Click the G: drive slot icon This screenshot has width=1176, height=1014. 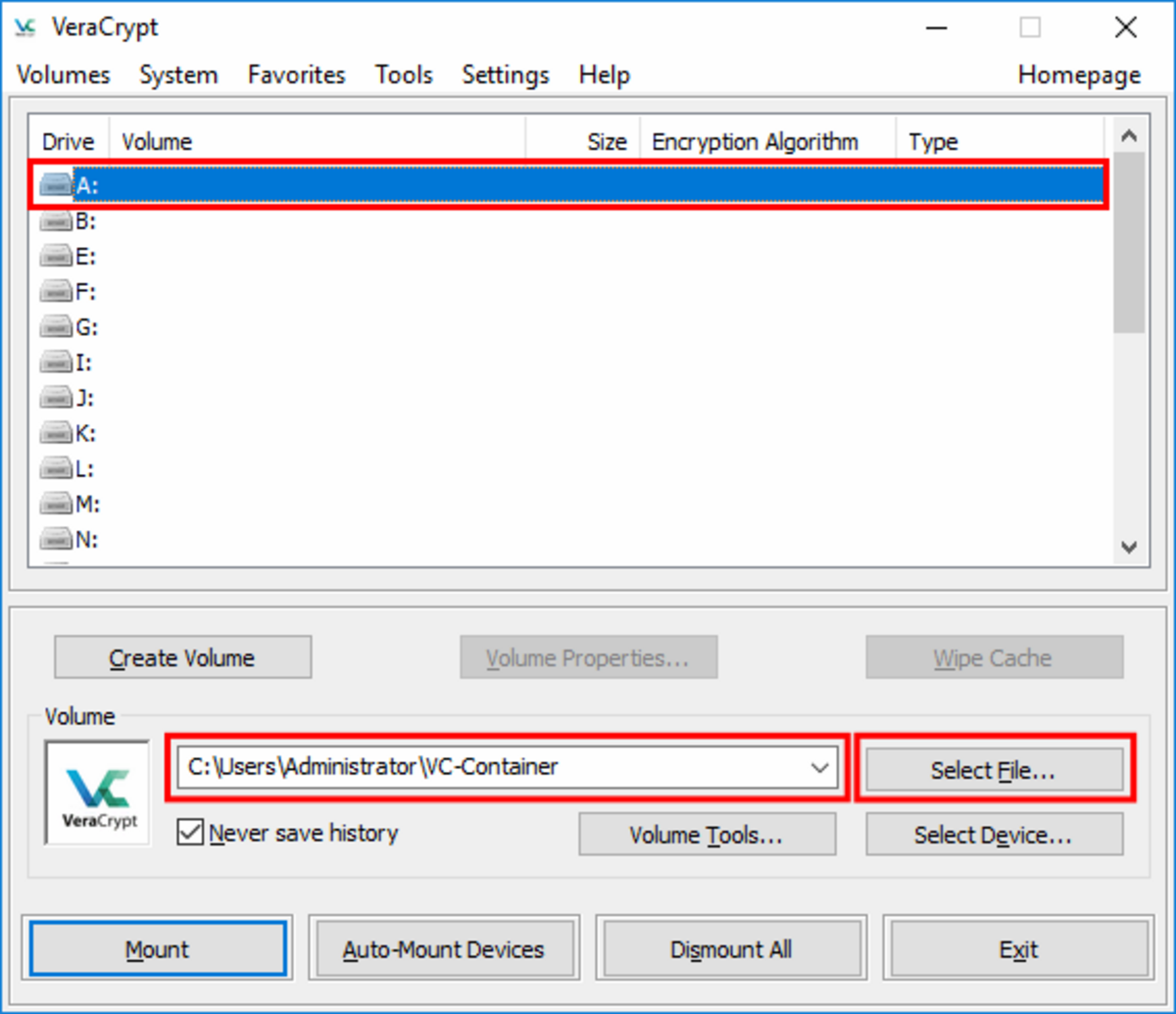57,327
